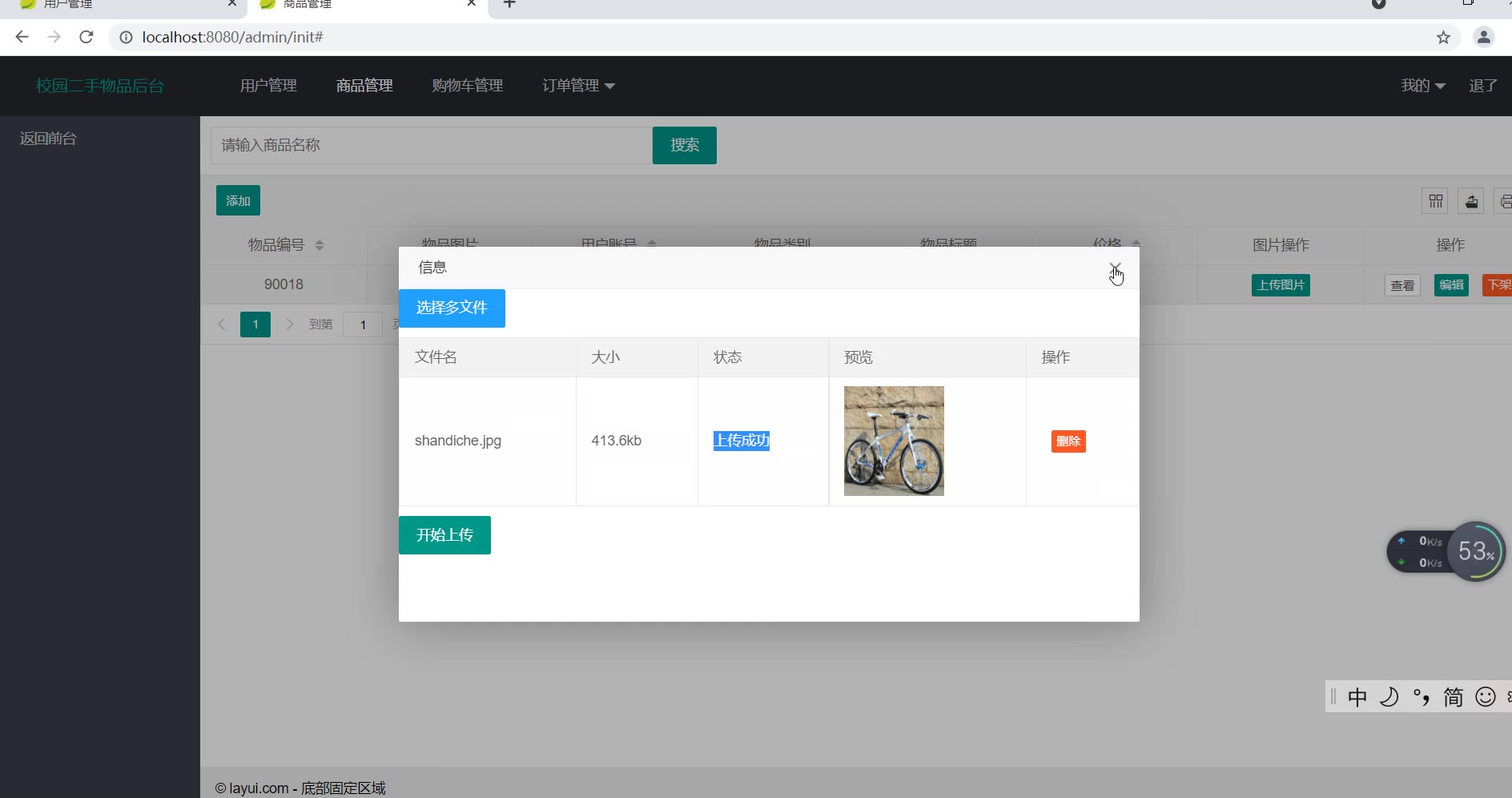Click the network speed 0K/s readout
Screen dimensions: 1512x798
pos(1421,552)
